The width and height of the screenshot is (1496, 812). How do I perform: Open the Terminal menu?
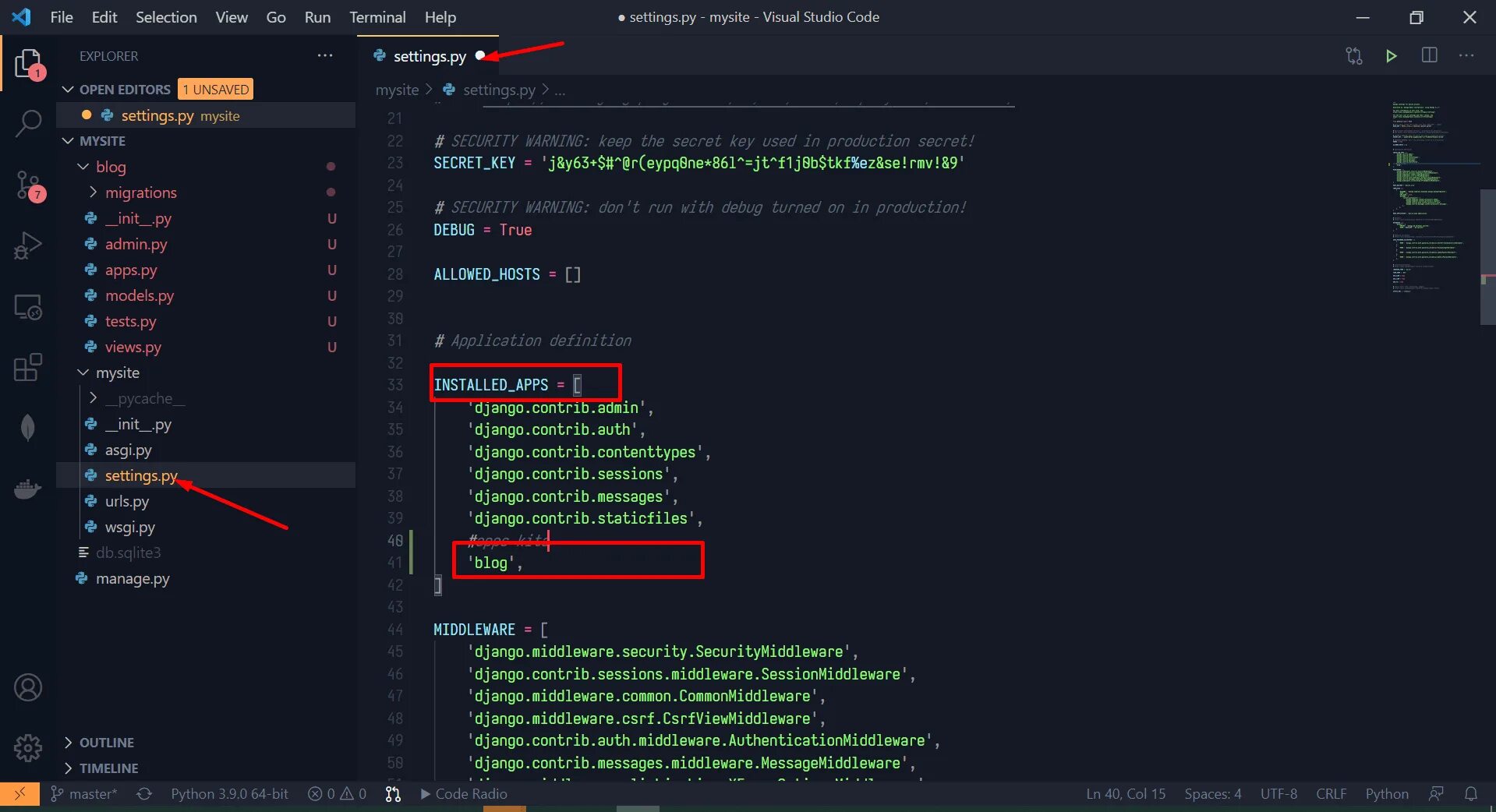click(377, 17)
